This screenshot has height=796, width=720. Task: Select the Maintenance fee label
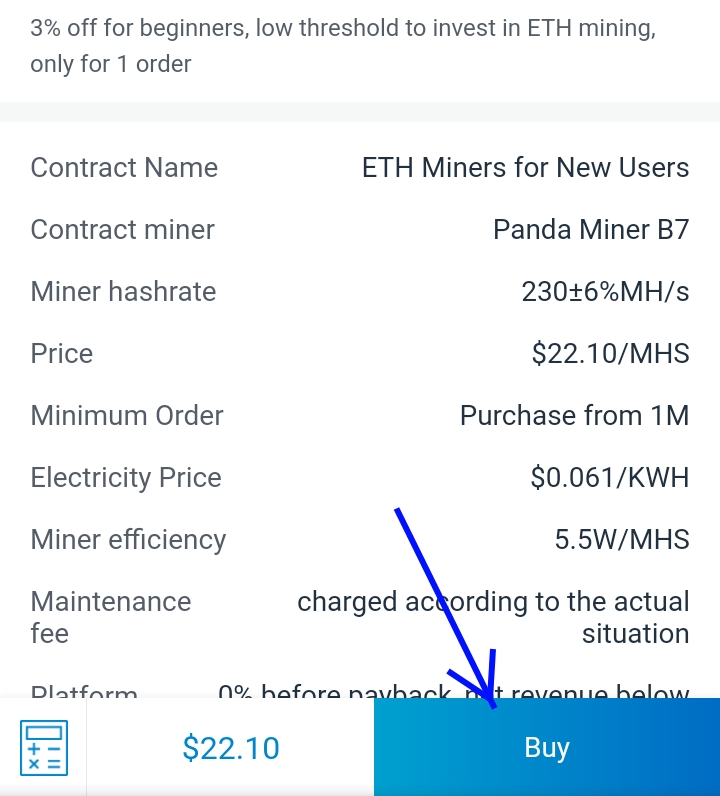[110, 617]
